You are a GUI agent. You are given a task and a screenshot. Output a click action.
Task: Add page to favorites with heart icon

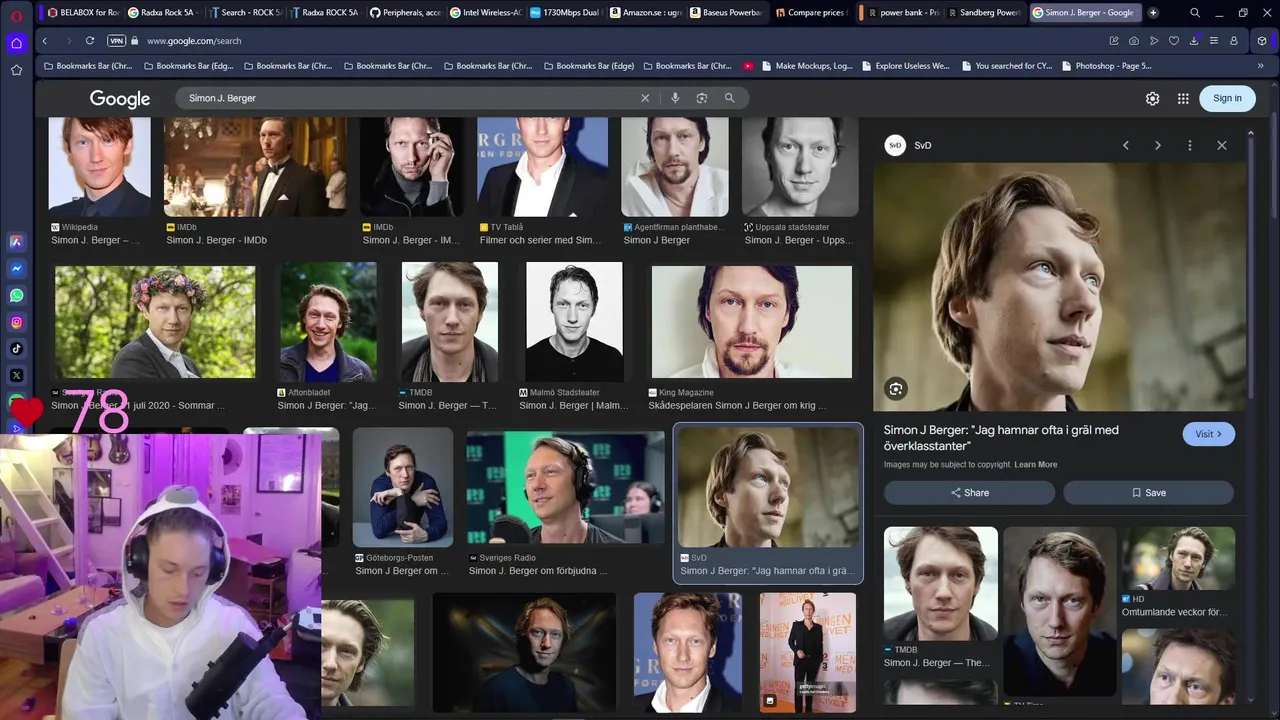(x=1174, y=41)
